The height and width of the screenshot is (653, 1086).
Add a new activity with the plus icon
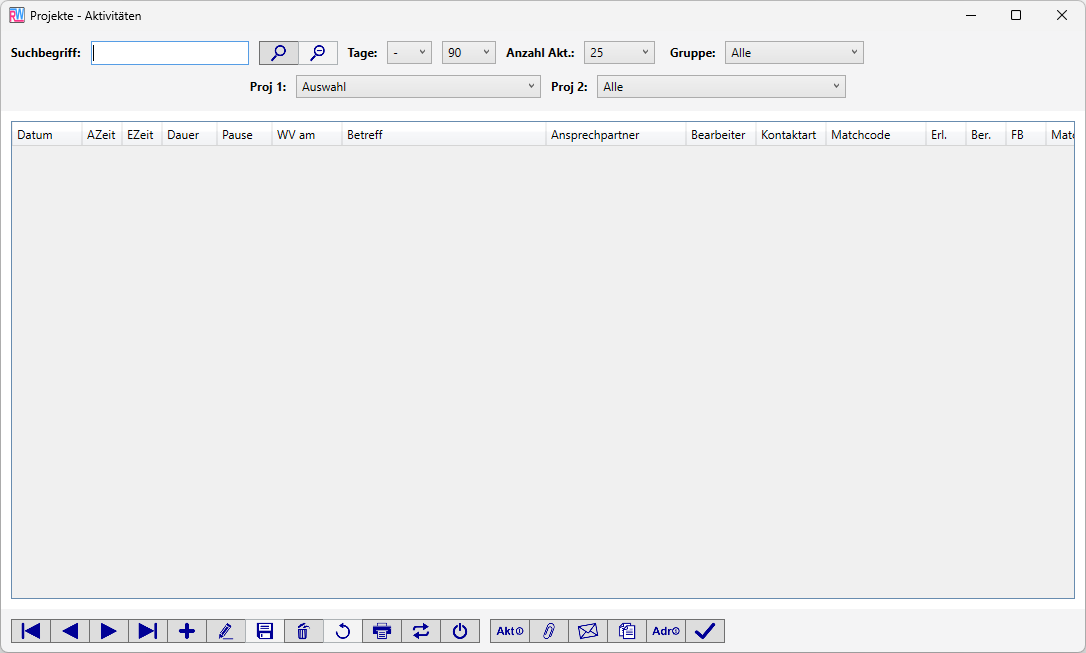point(187,631)
